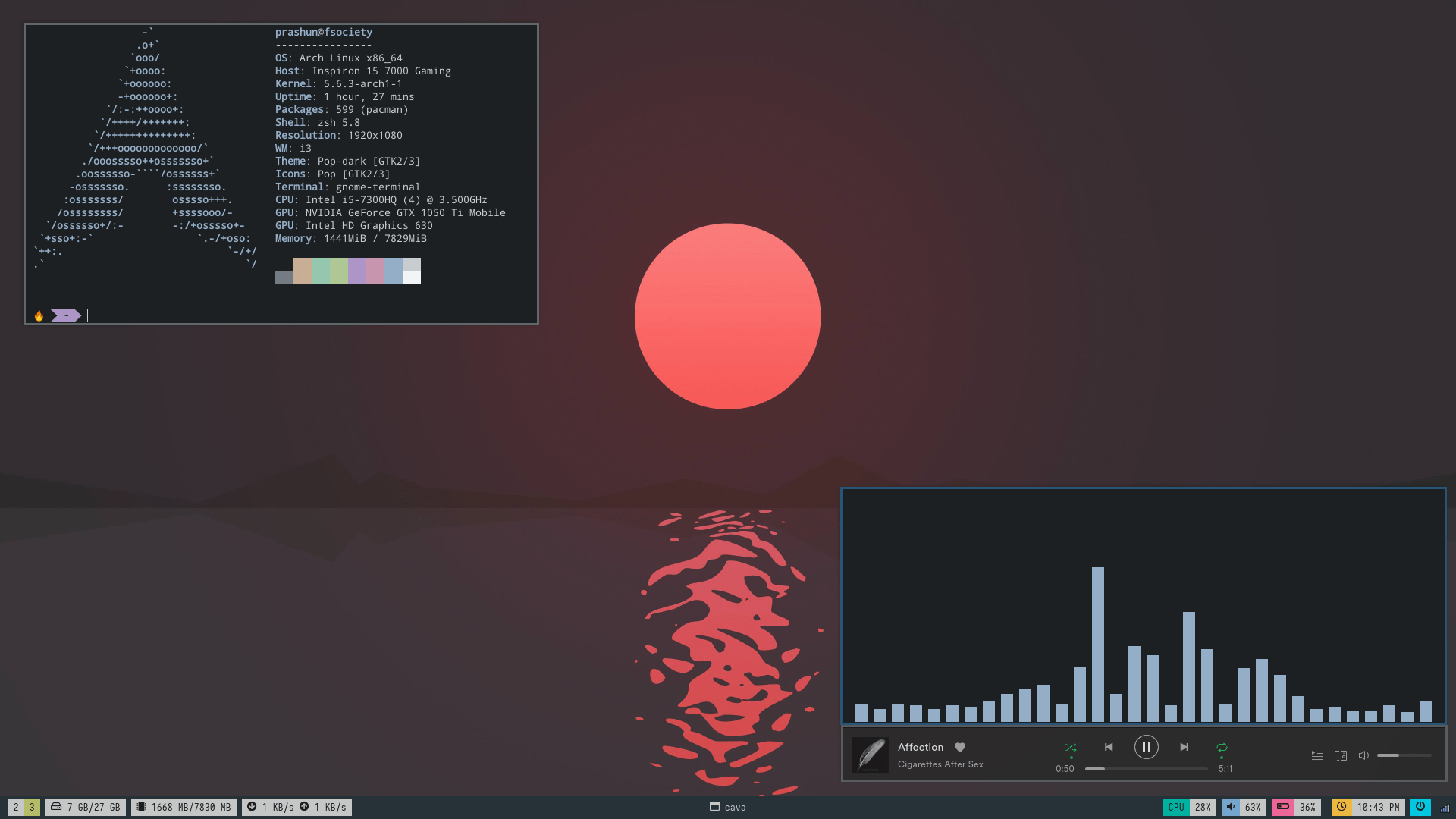Open the connect to device icon
The image size is (1456, 819).
point(1341,755)
